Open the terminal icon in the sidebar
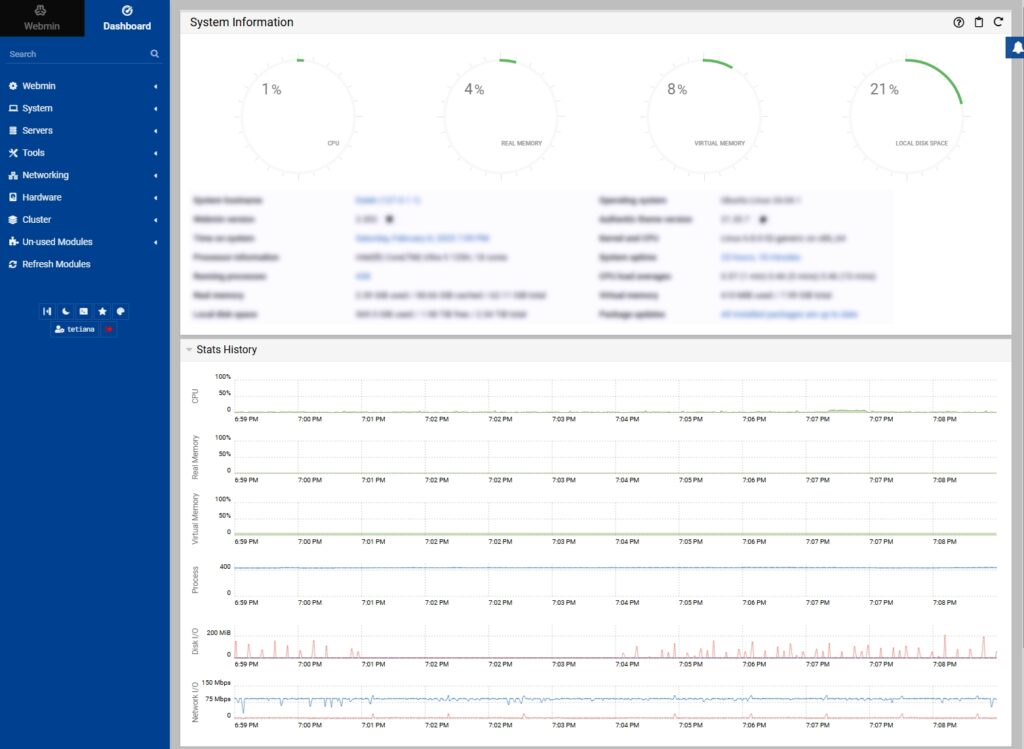1024x749 pixels. point(84,311)
